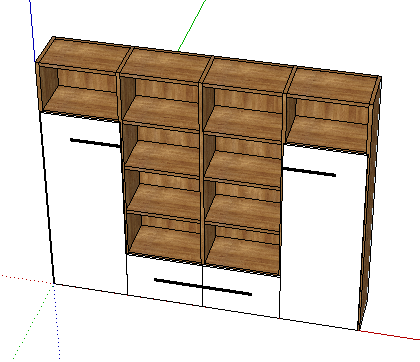The height and width of the screenshot is (362, 420).
Task: Pick the black handle on left door
Action: click(x=95, y=143)
